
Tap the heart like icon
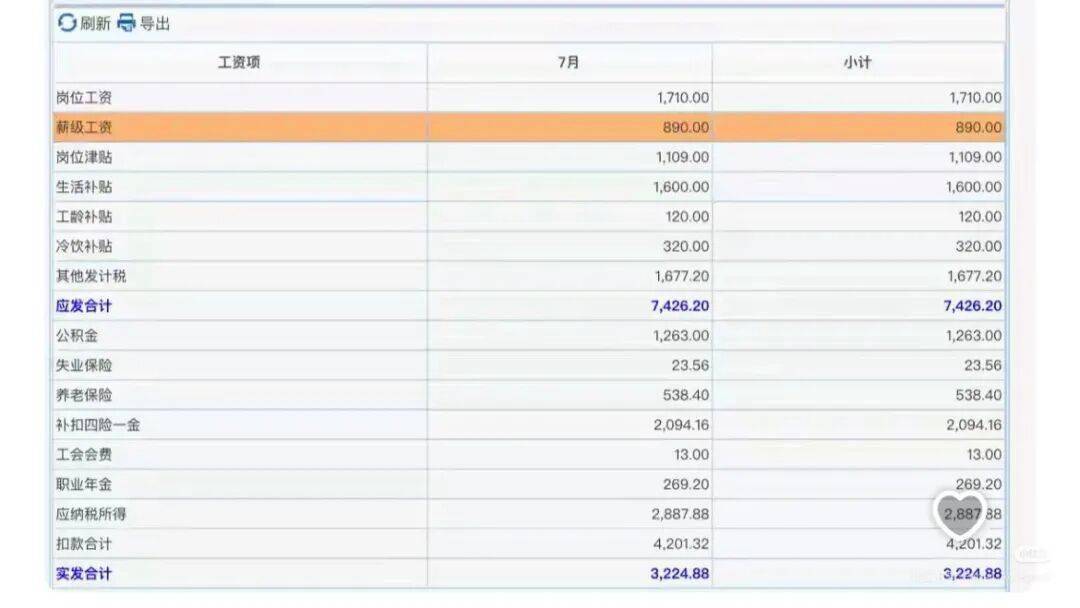pyautogui.click(x=959, y=514)
